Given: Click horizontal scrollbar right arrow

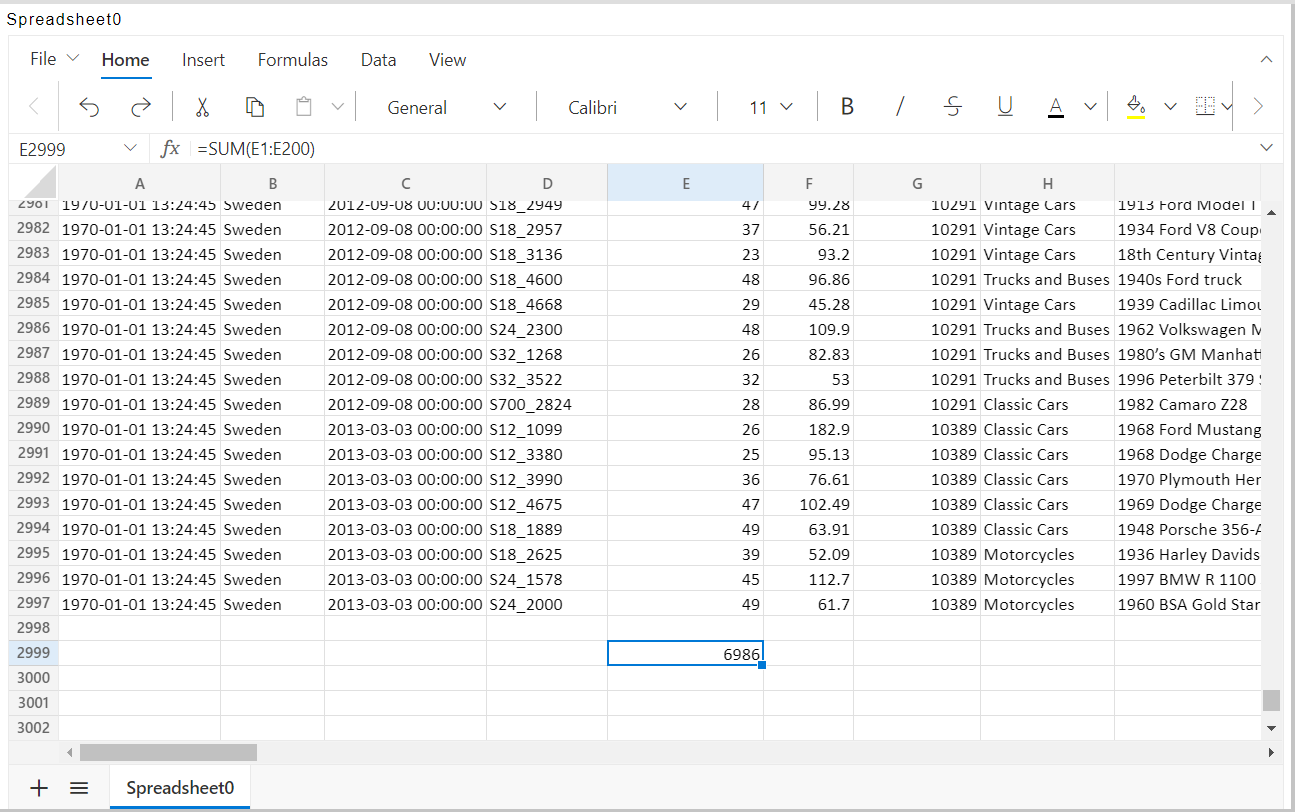Looking at the screenshot, I should (x=1271, y=752).
